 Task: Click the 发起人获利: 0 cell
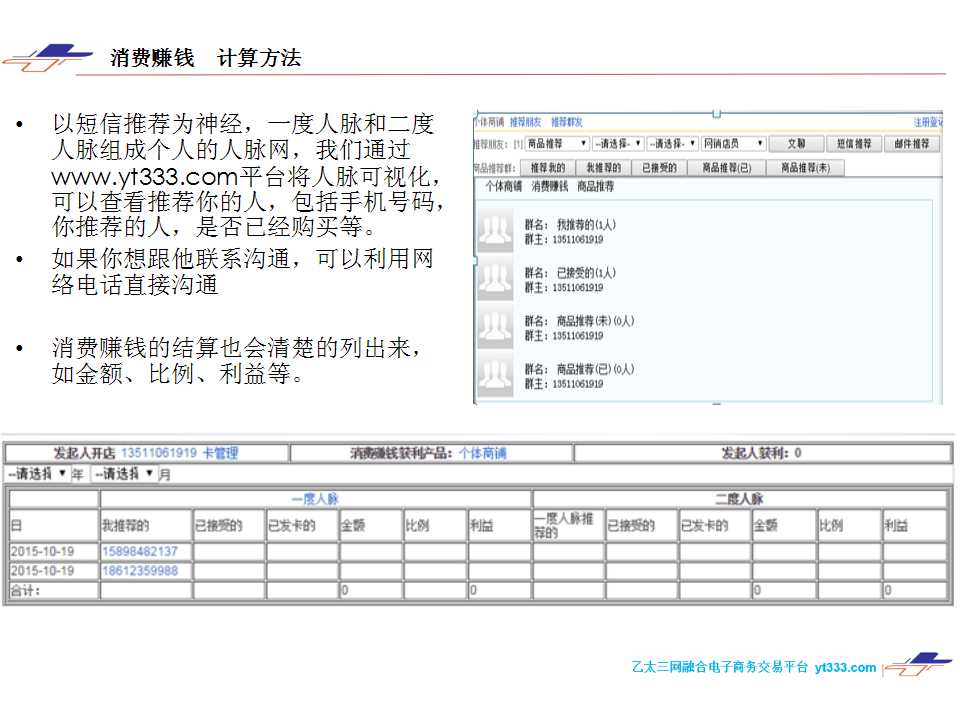pos(762,453)
